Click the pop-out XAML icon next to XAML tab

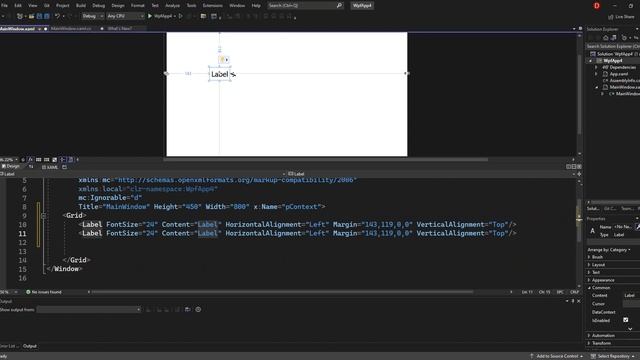pyautogui.click(x=64, y=167)
